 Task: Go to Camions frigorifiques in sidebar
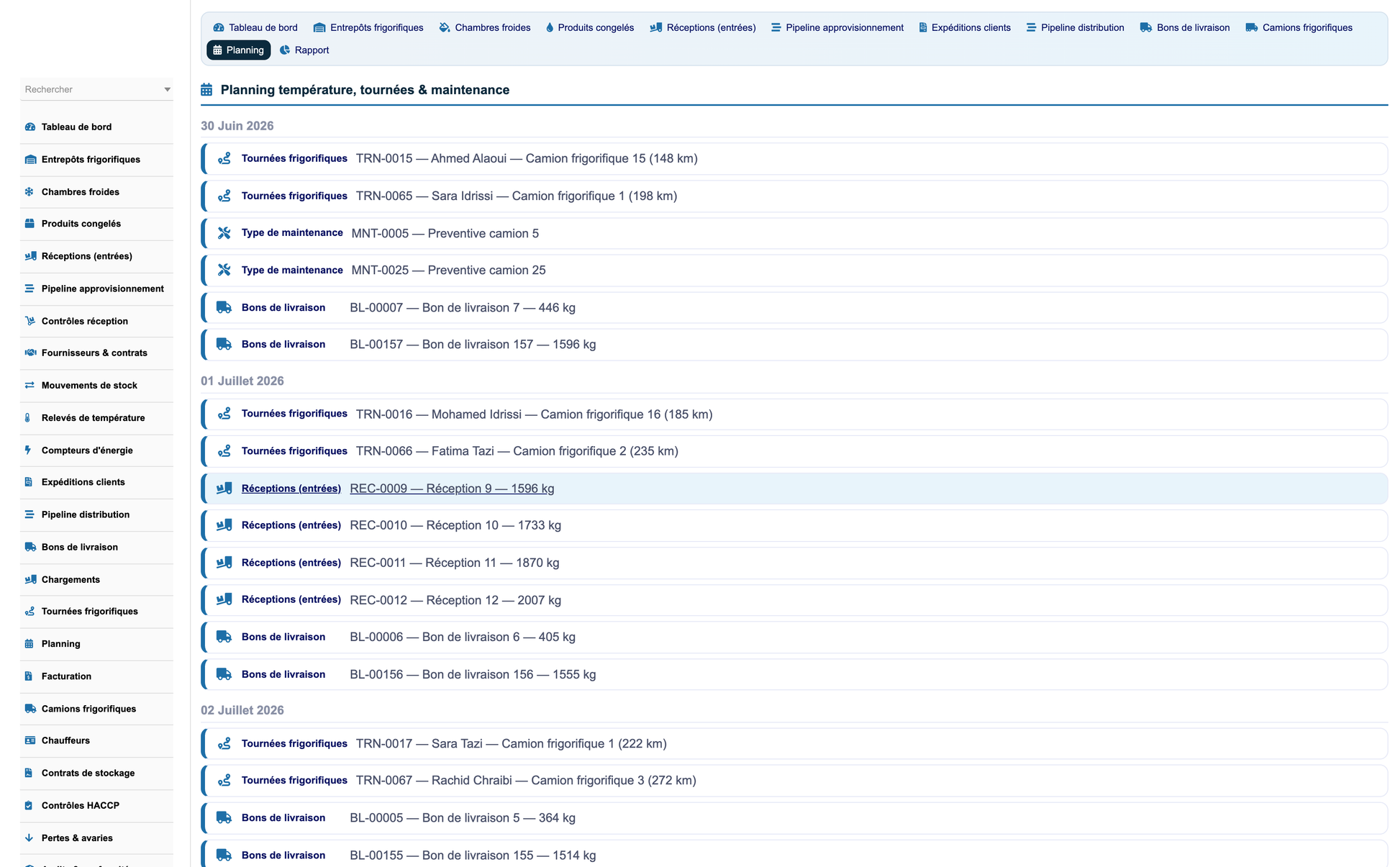point(96,708)
